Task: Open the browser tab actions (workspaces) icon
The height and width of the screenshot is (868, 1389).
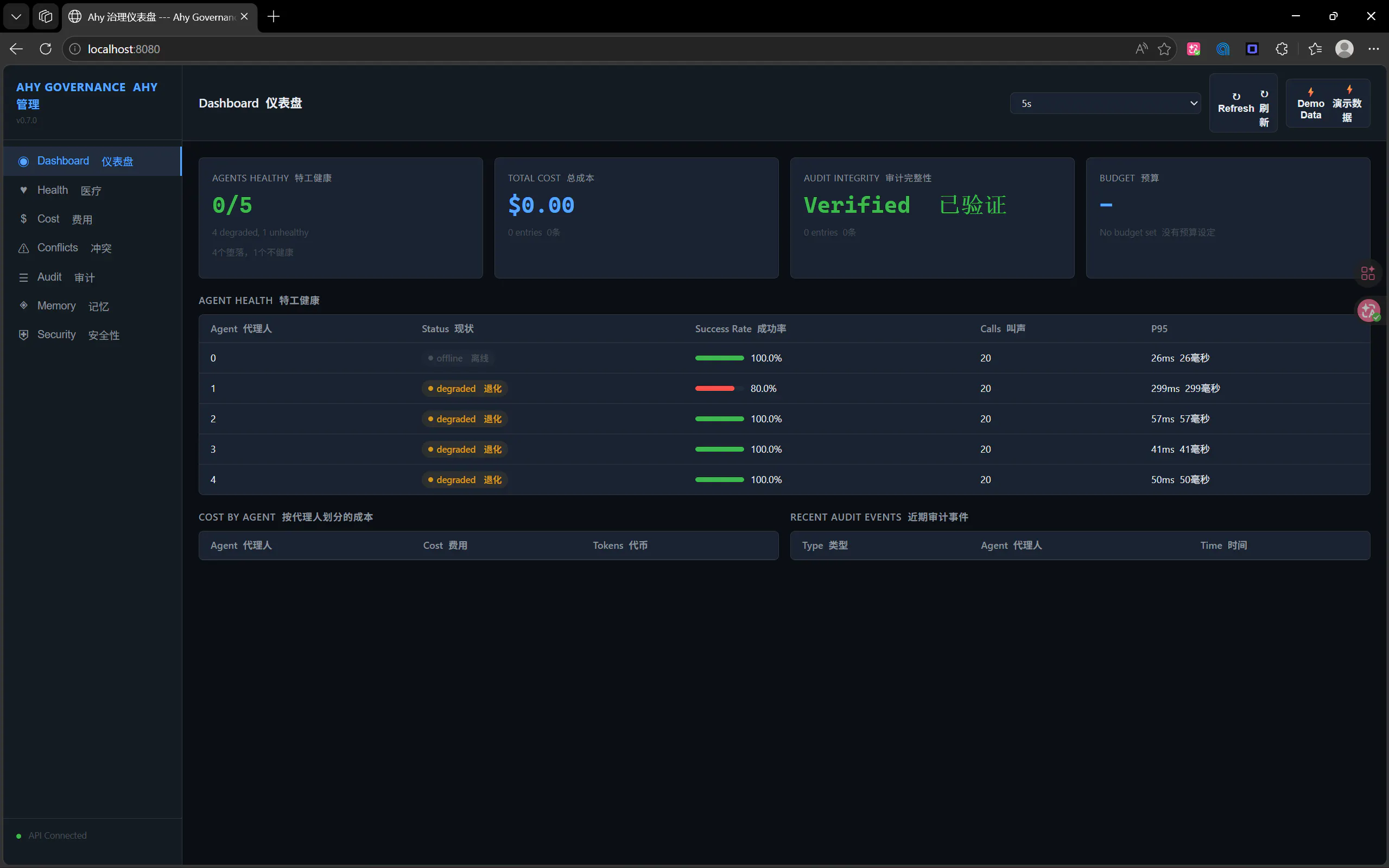Action: [46, 17]
